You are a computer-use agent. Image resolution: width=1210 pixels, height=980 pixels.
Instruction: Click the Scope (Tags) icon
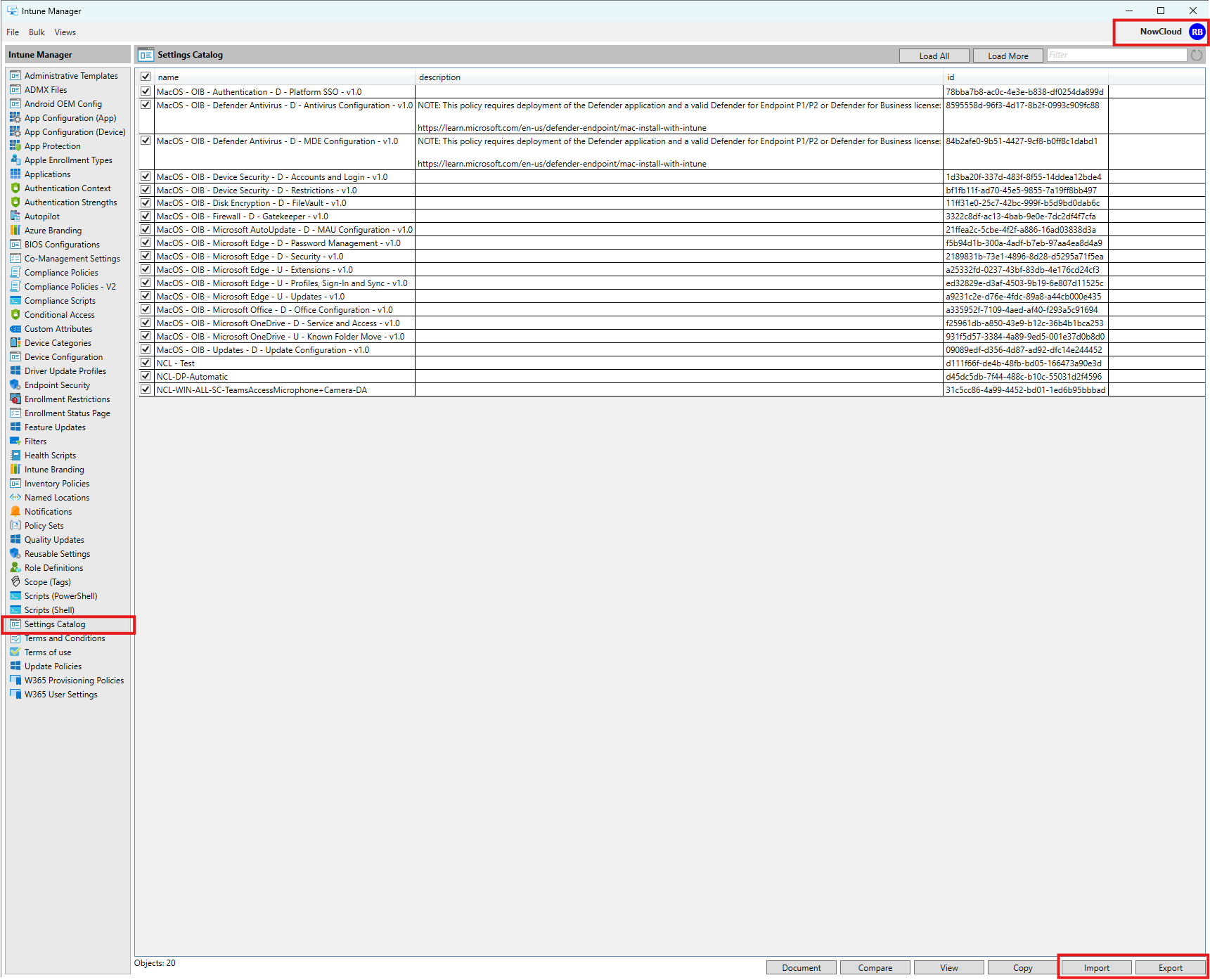pyautogui.click(x=15, y=582)
